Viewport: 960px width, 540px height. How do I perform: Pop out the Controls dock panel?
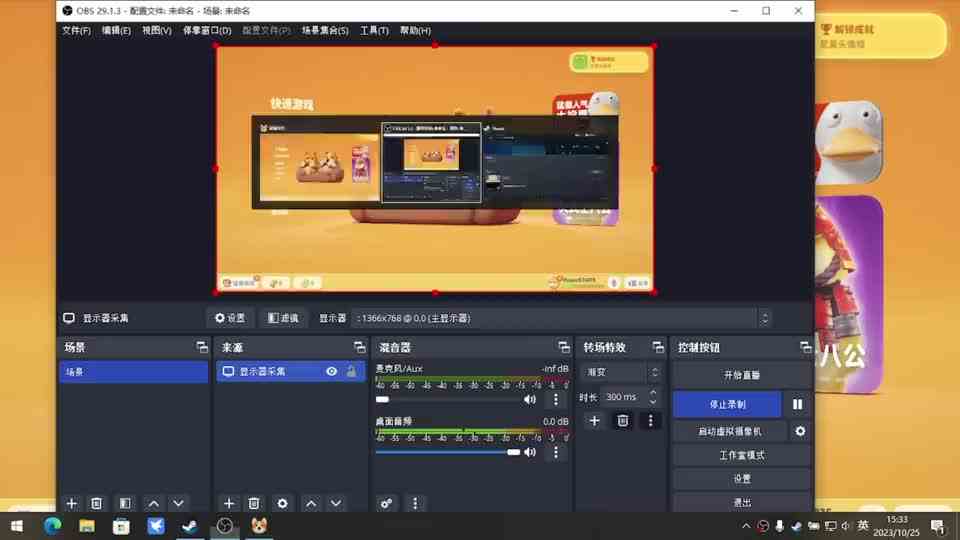pyautogui.click(x=806, y=347)
